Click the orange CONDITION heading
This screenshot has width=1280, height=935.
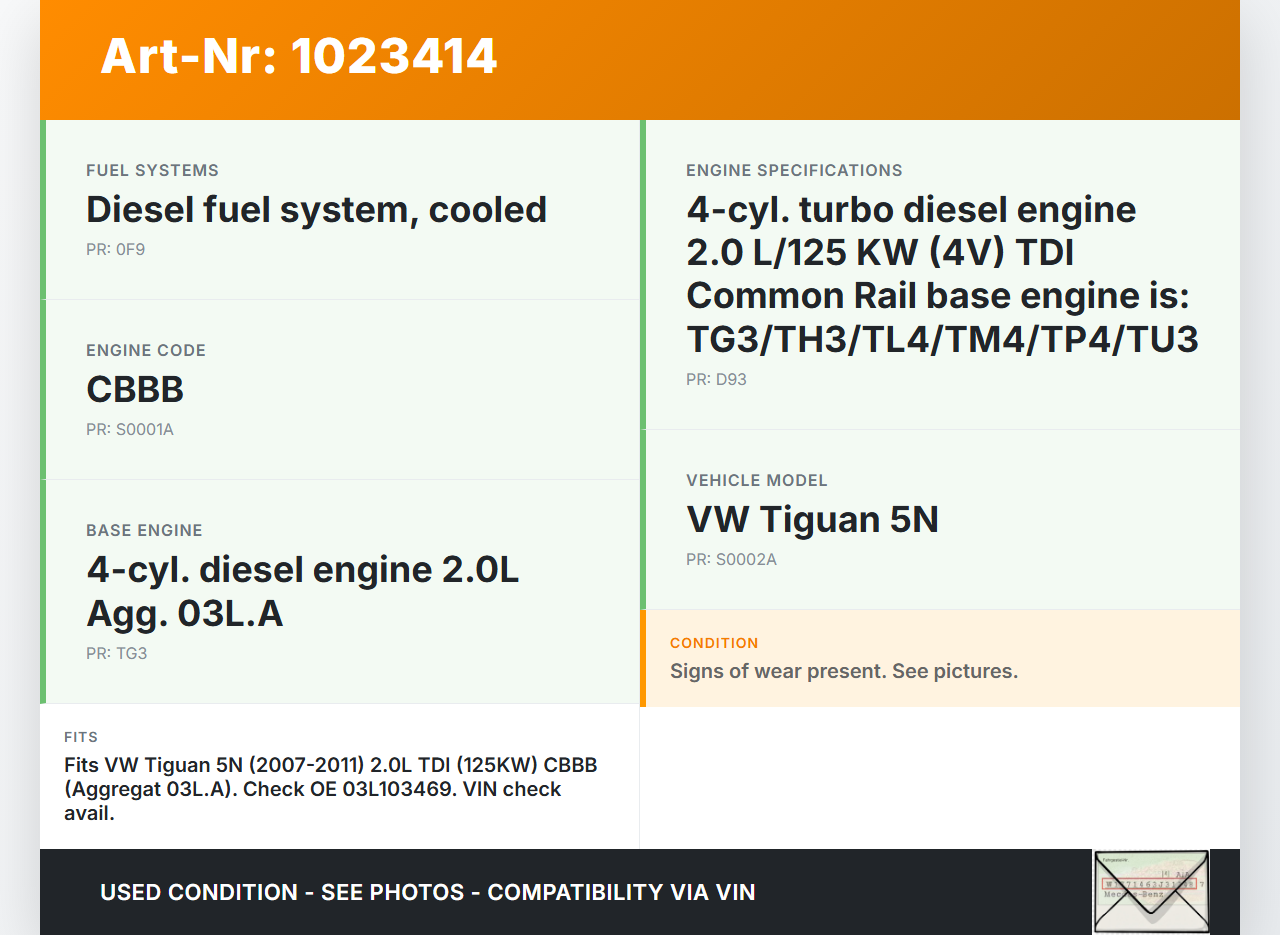coord(714,643)
